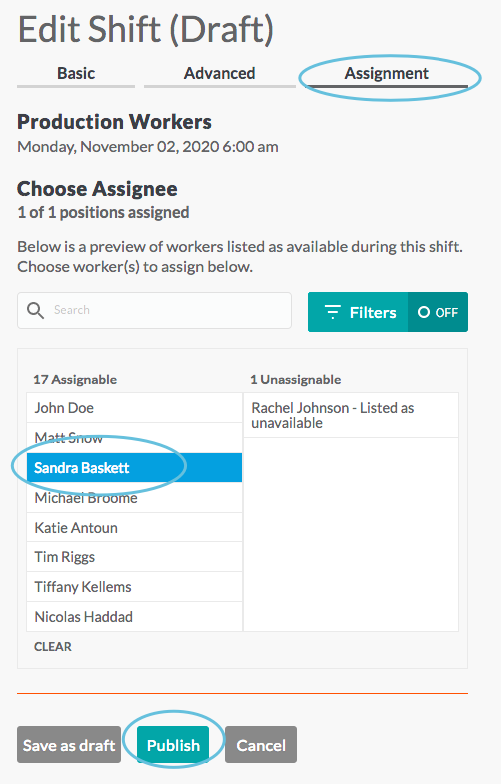This screenshot has height=784, width=501.
Task: Pick Tim Riggs in assignable list
Action: point(134,557)
